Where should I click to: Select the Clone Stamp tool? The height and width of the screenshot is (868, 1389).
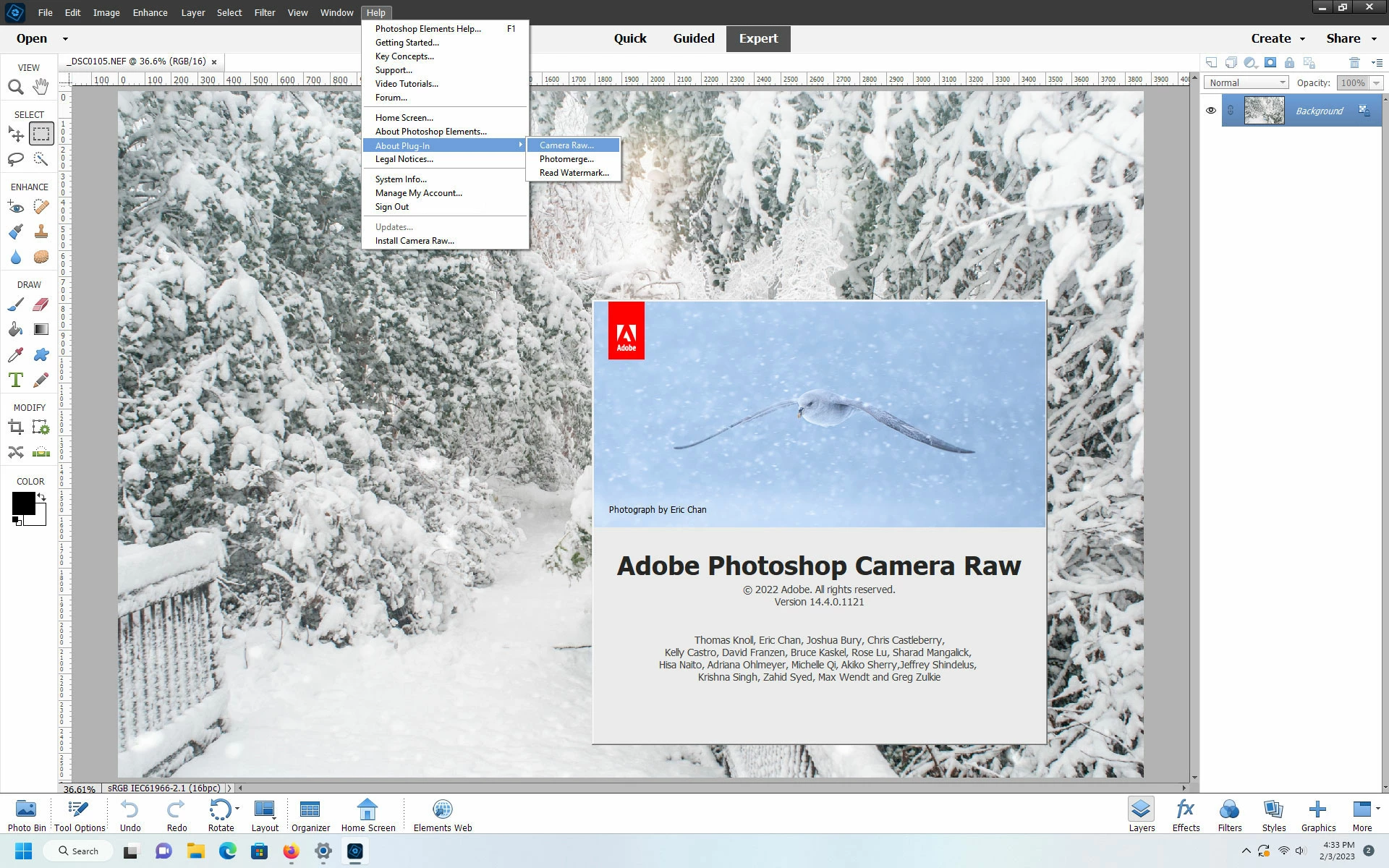41,231
